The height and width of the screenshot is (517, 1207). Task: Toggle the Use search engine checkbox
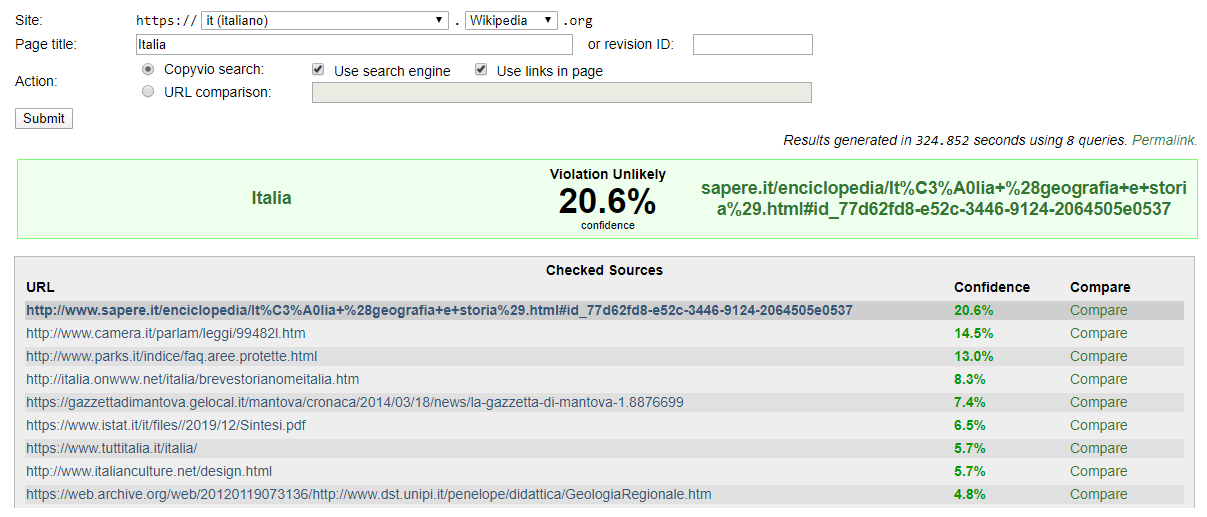(x=318, y=70)
